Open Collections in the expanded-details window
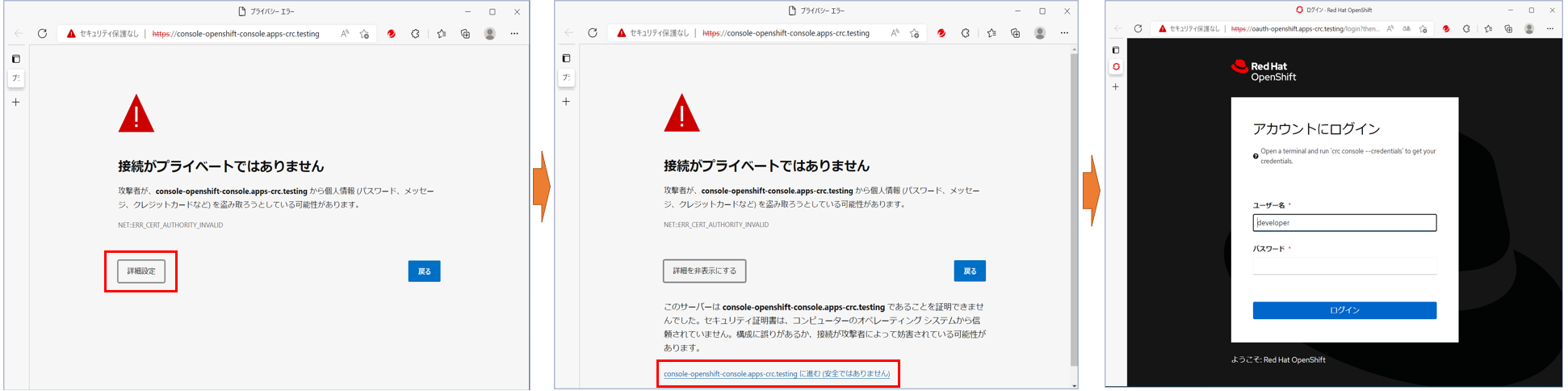Screen dimensions: 1568x391 click(1015, 33)
